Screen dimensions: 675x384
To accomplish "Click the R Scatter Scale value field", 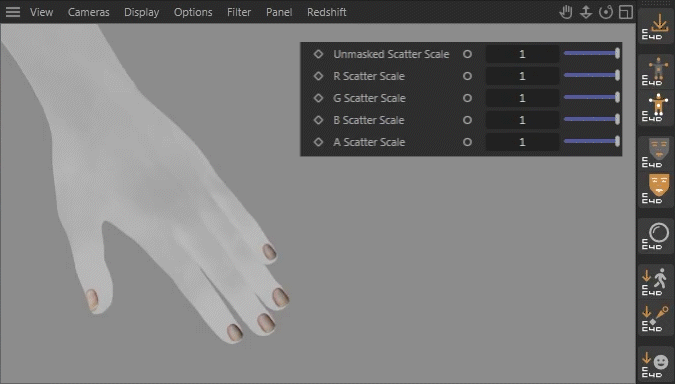I will pyautogui.click(x=523, y=76).
